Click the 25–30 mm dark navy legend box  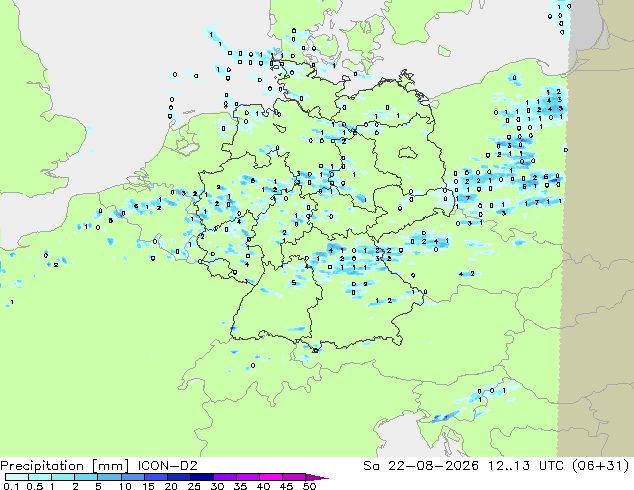(202, 477)
